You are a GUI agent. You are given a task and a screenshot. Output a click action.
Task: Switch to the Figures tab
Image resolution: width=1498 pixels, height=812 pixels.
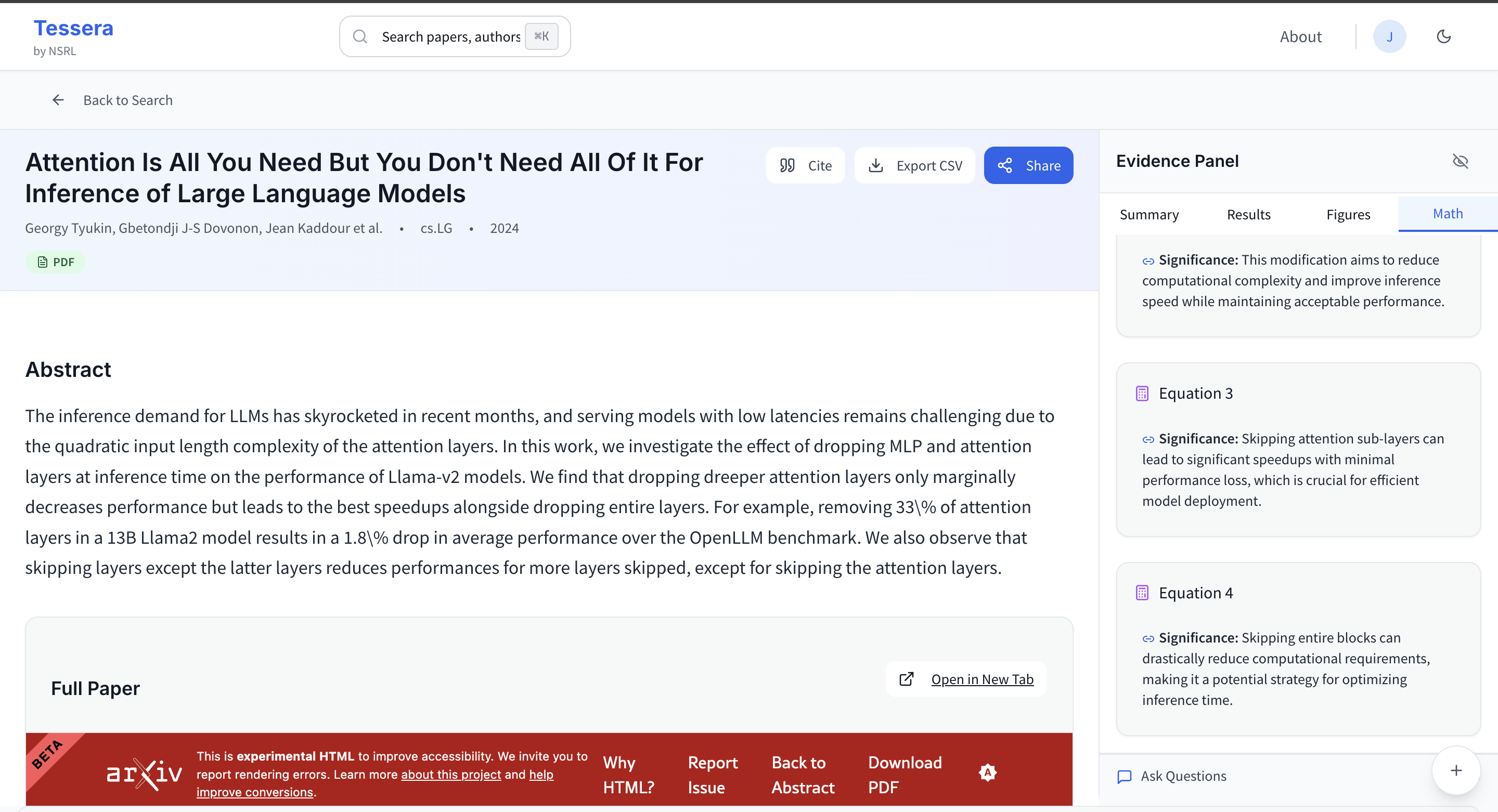tap(1348, 215)
